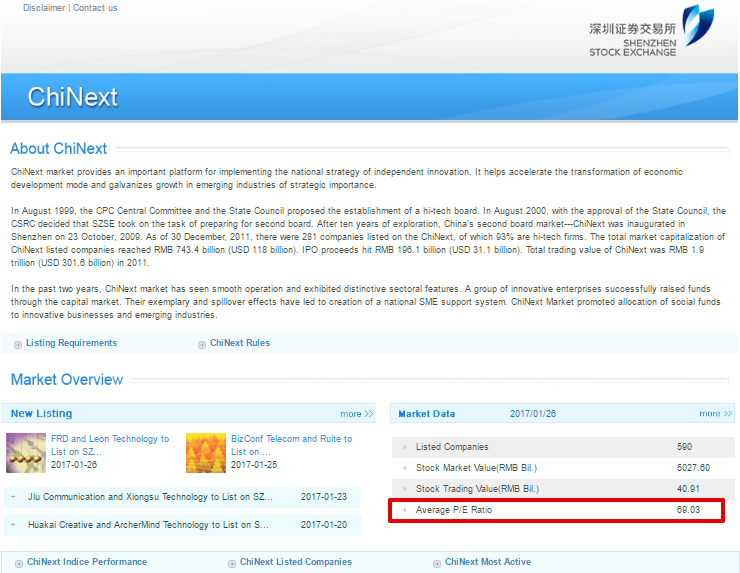This screenshot has width=740, height=573.
Task: Click the date 2017-01-20 in news list
Action: [x=324, y=524]
